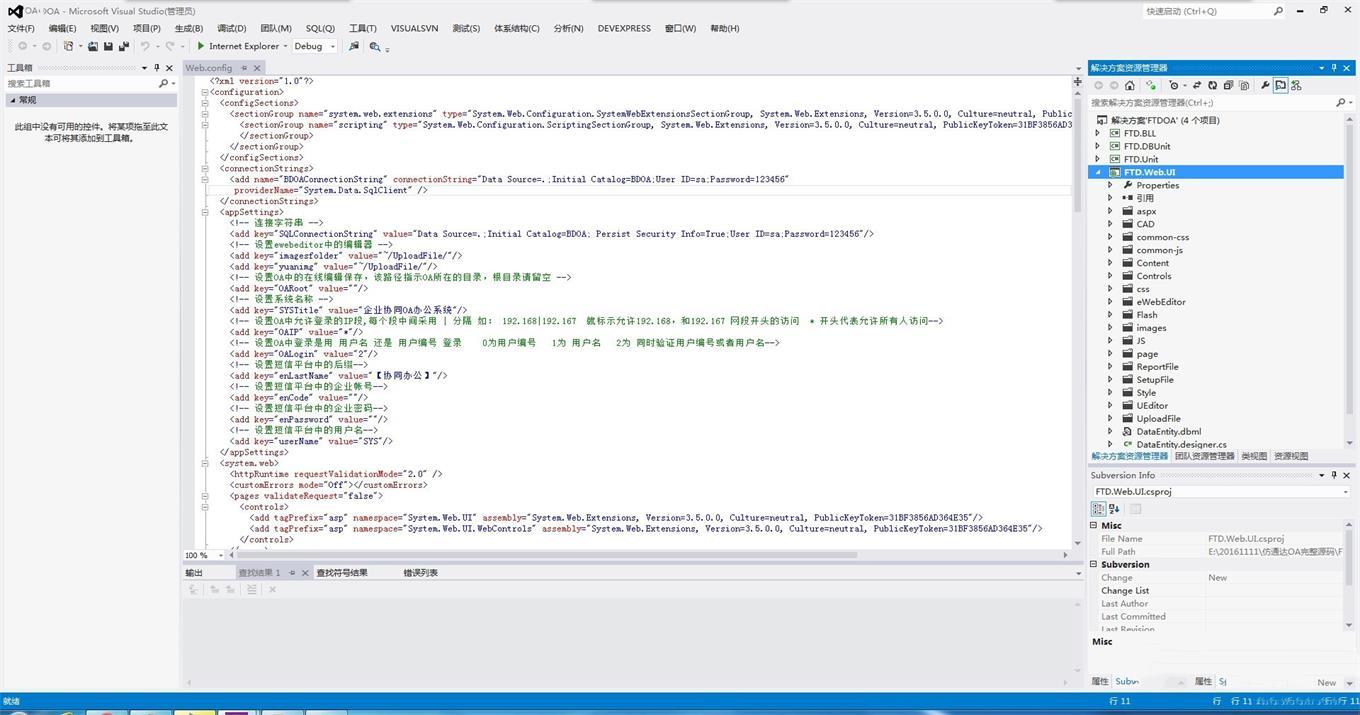Click the redo arrow icon

coord(170,46)
